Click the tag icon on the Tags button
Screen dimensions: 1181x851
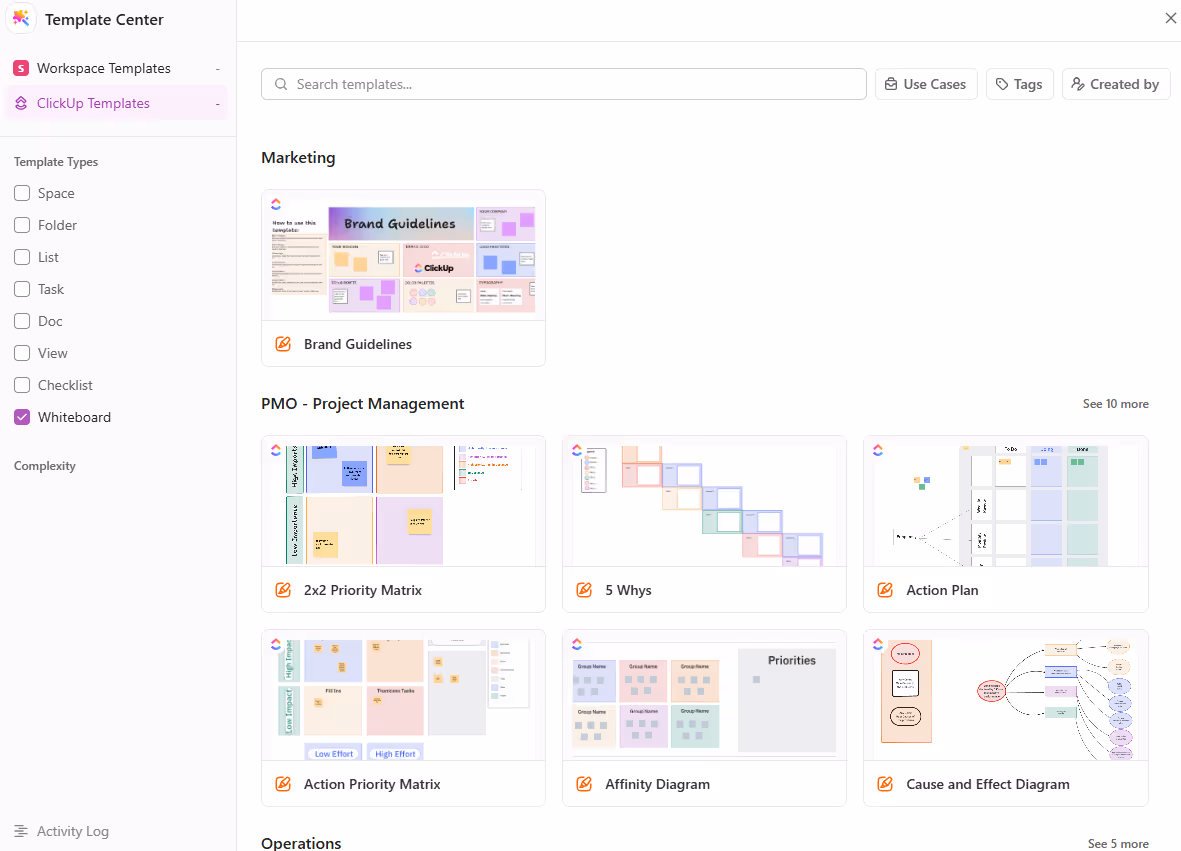[1003, 84]
